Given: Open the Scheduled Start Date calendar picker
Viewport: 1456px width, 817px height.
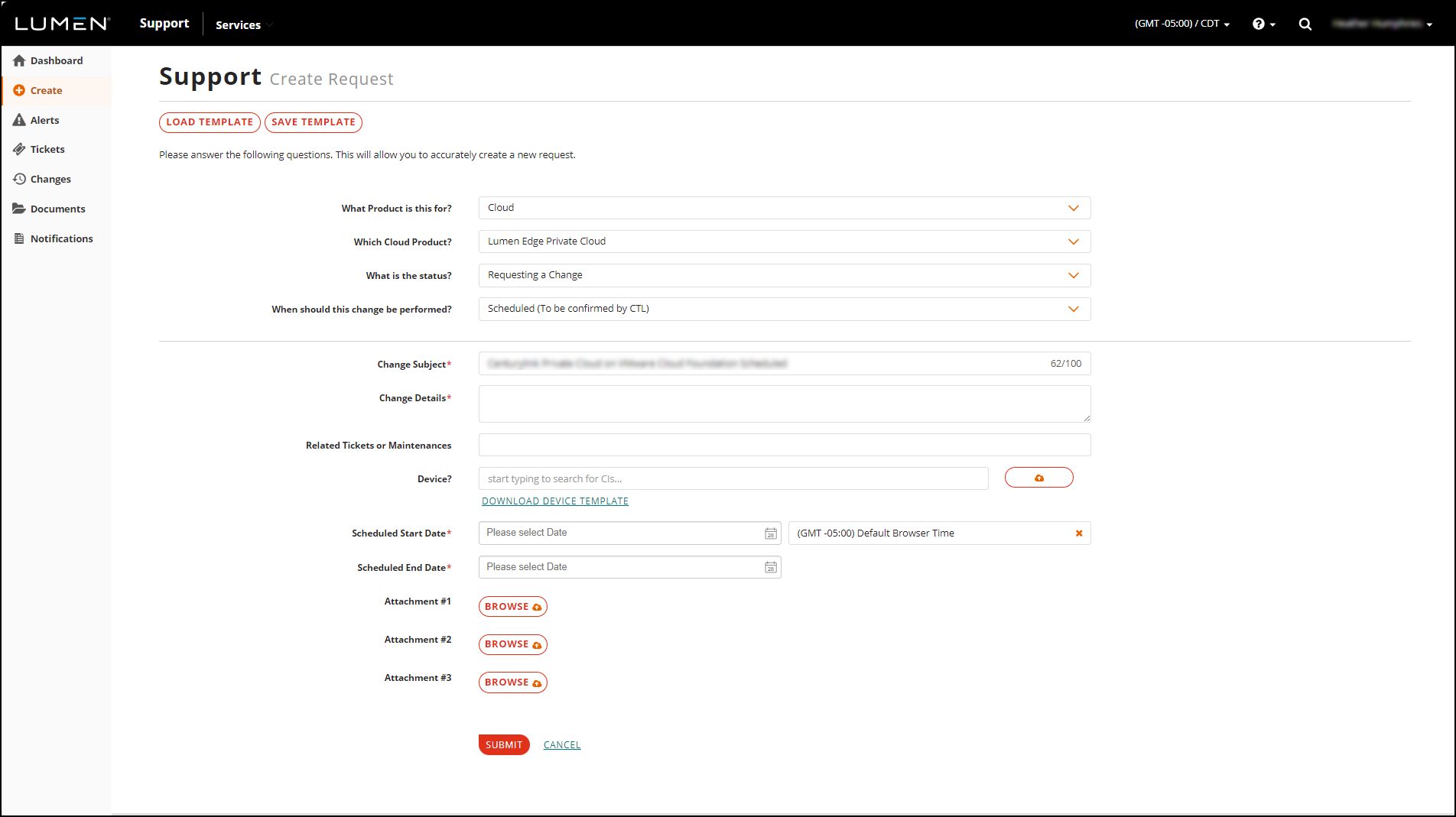Looking at the screenshot, I should click(x=771, y=533).
